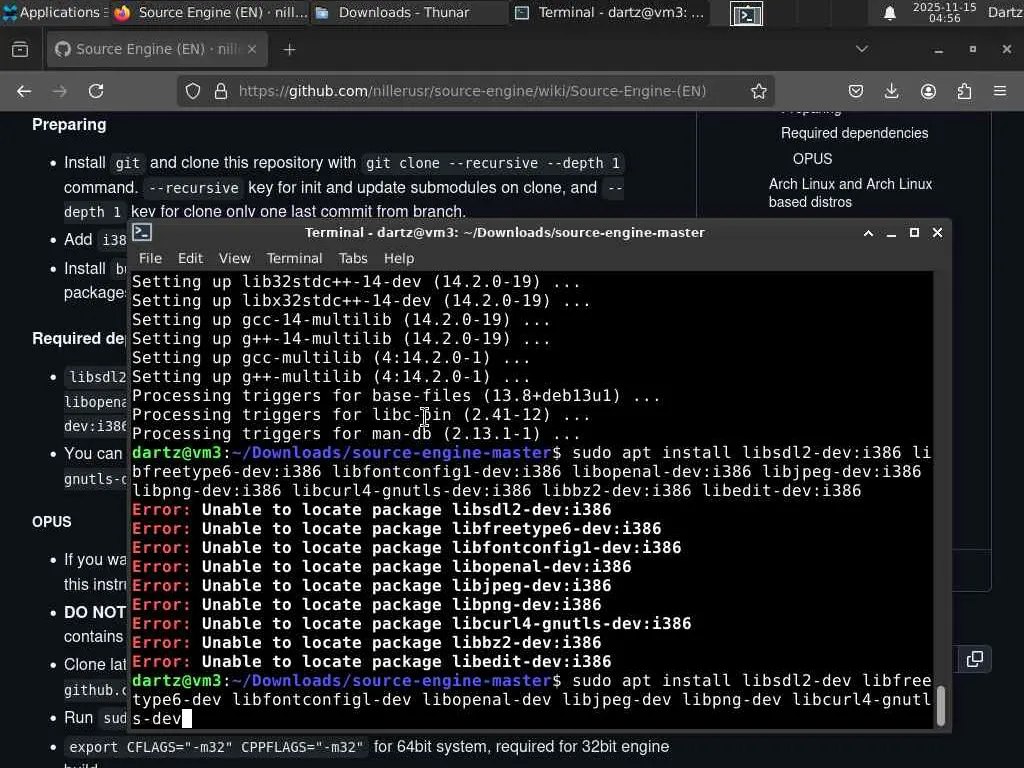Reload the current GitHub wiki page
This screenshot has width=1024, height=768.
pos(96,91)
